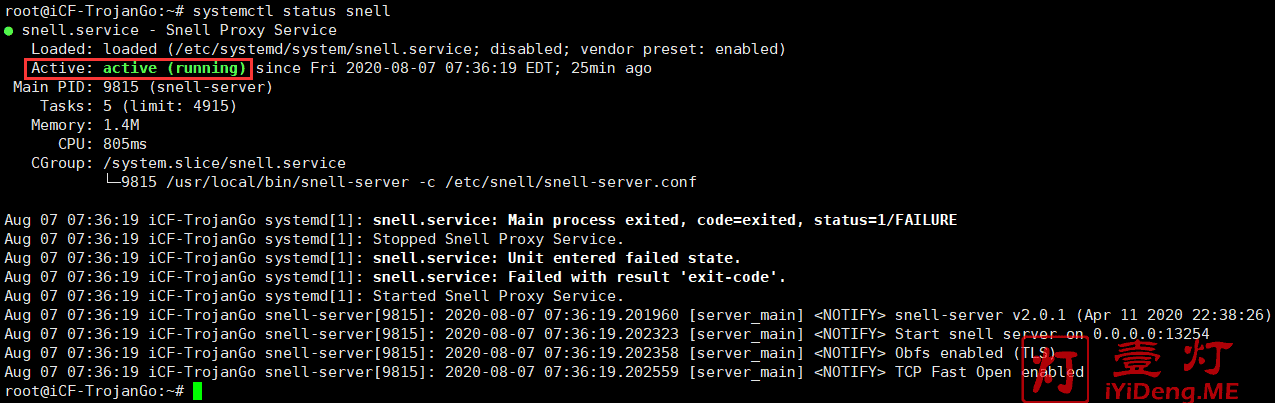Click the green terminal cursor block
The image size is (1275, 403).
197,391
